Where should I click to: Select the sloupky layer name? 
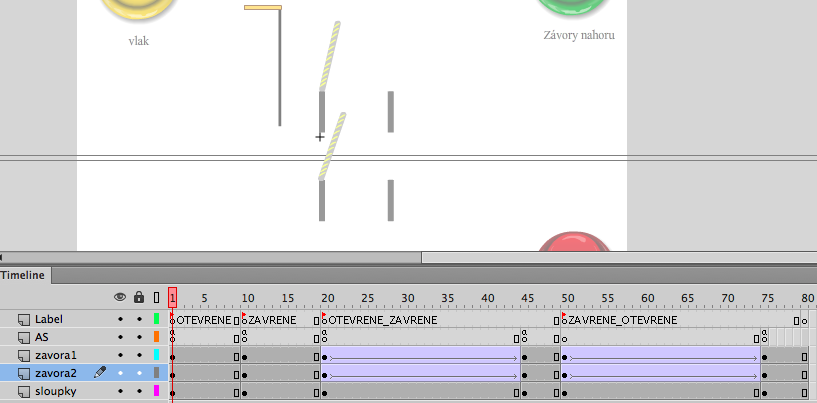point(56,392)
